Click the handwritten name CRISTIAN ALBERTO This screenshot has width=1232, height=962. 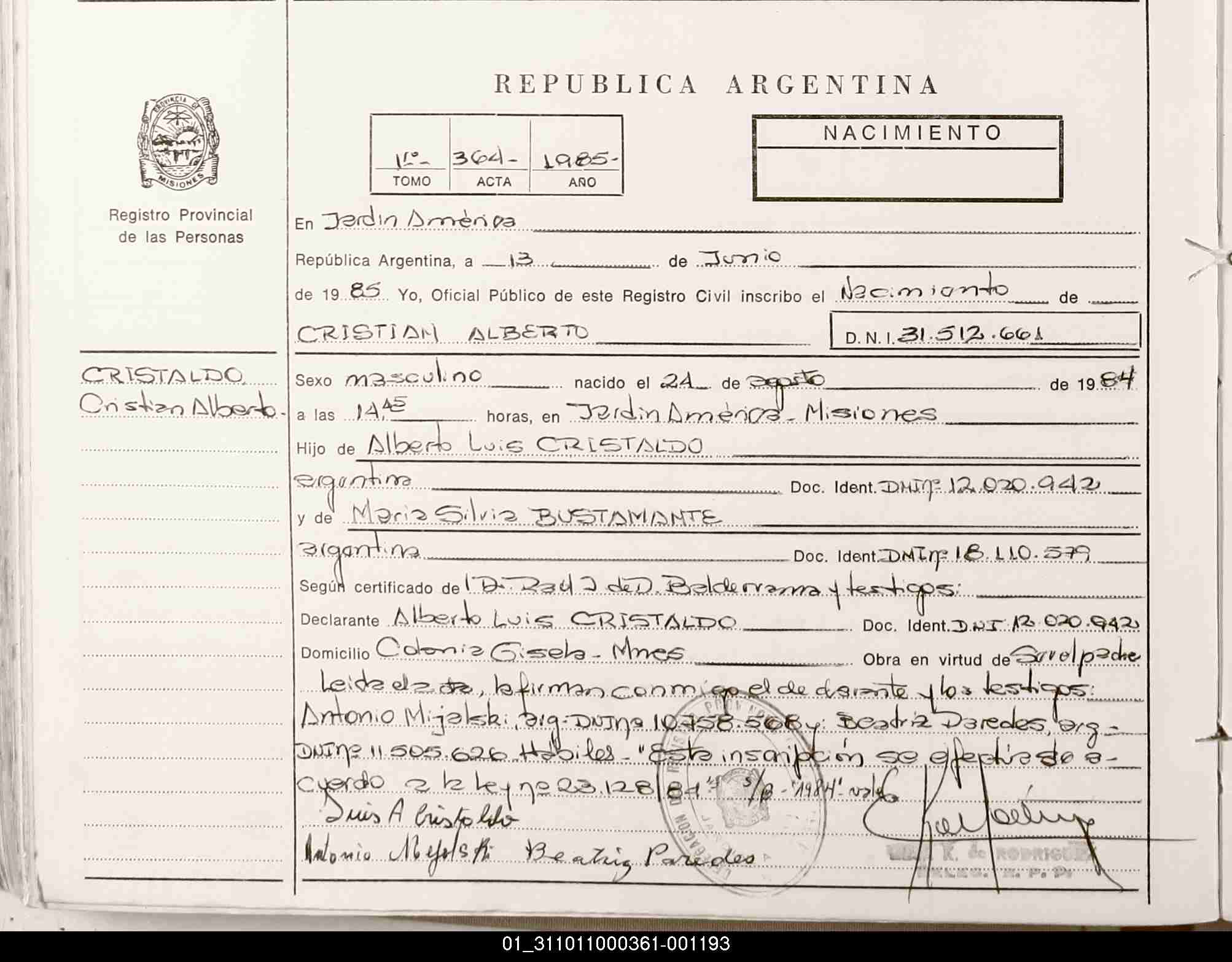[x=442, y=333]
